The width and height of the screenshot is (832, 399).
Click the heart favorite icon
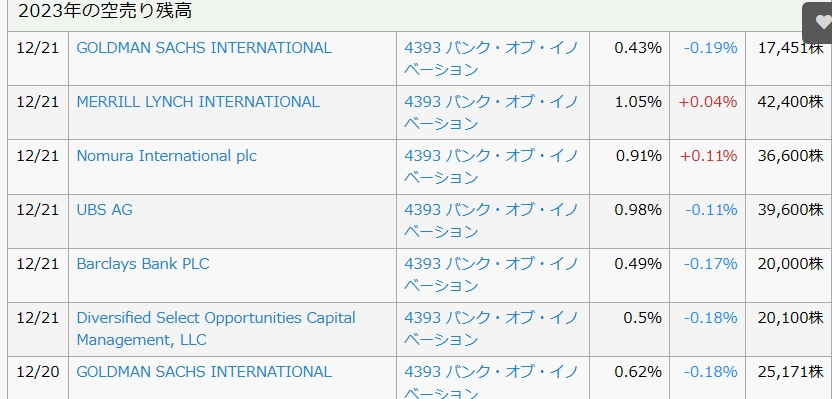coord(822,22)
